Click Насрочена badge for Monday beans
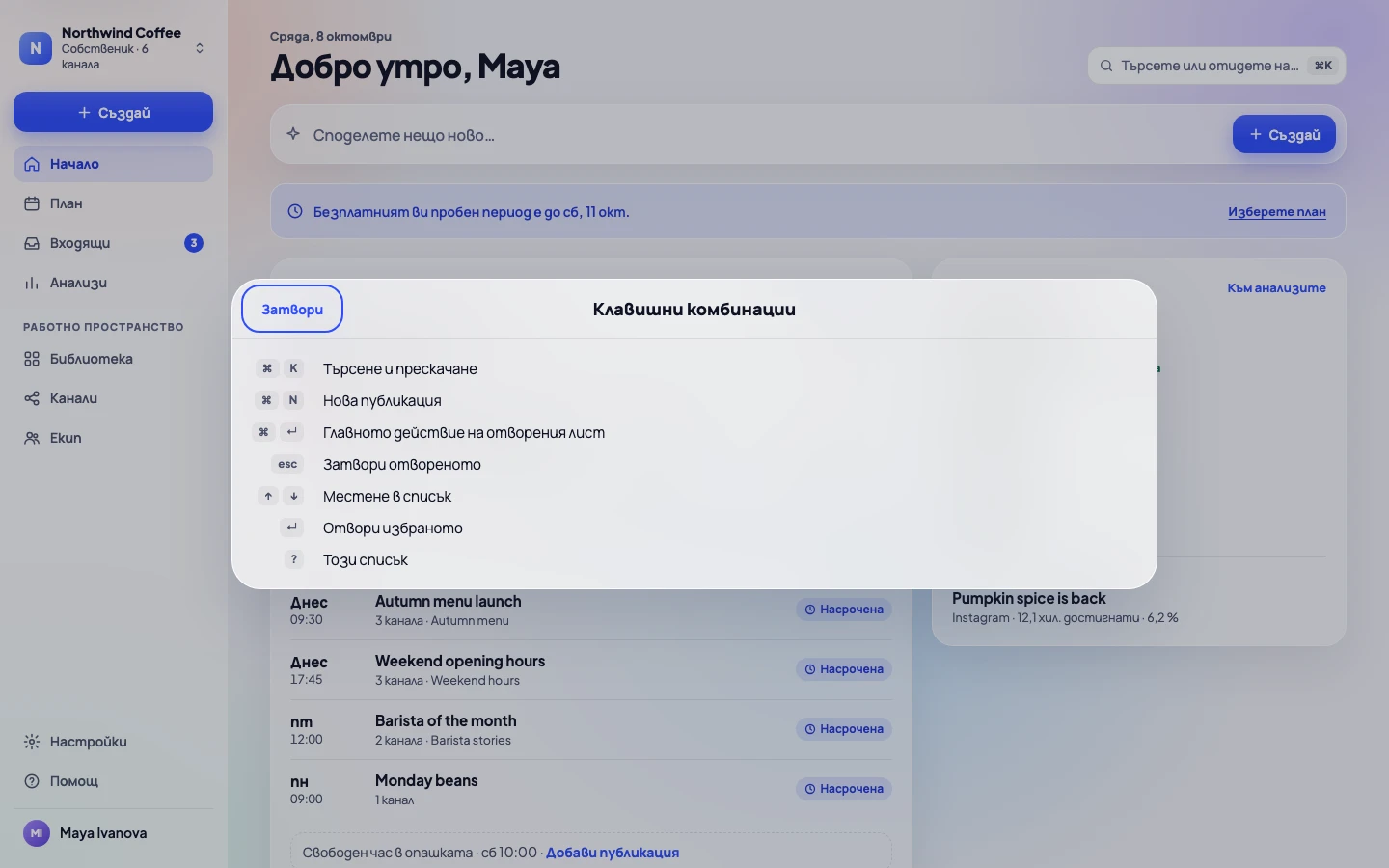 (x=844, y=789)
